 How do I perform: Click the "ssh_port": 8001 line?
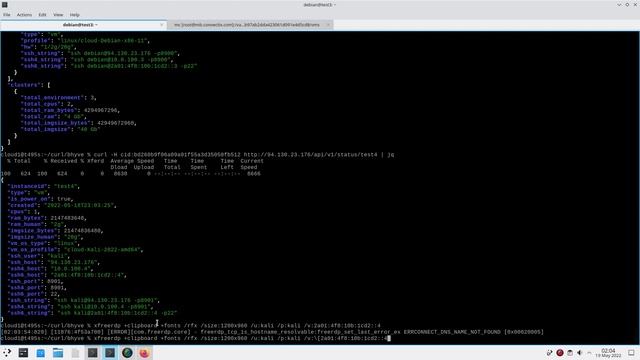click(35, 281)
